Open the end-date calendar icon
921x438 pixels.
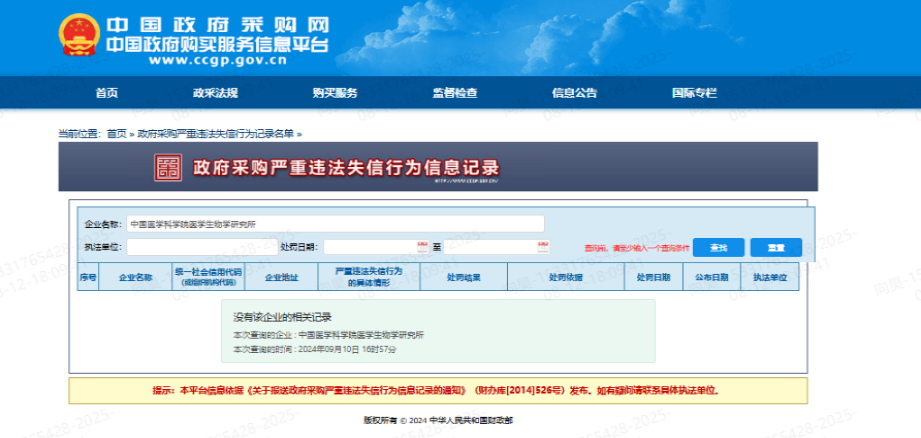click(x=543, y=247)
